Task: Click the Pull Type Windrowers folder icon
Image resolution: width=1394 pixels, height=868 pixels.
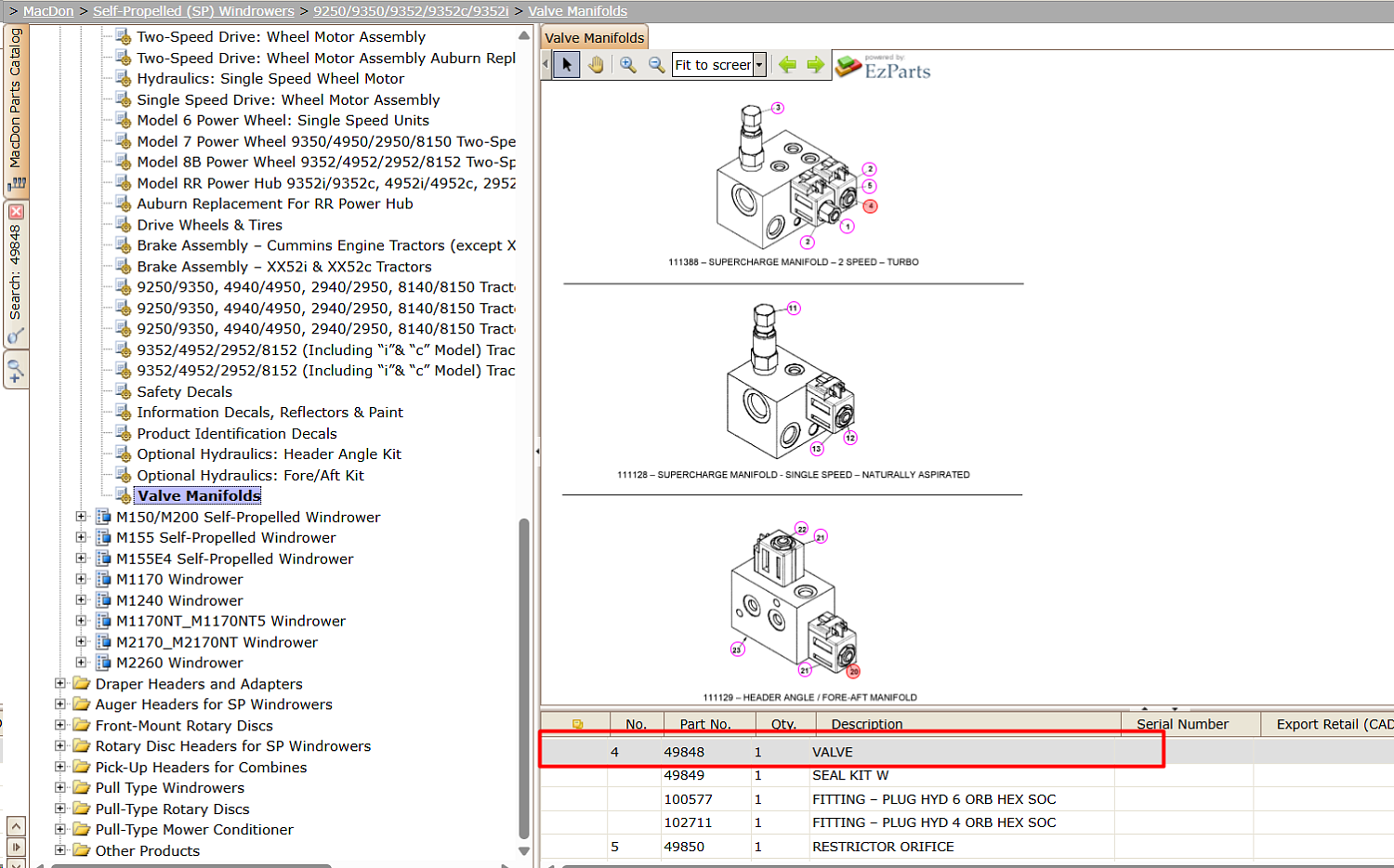Action: coord(82,787)
